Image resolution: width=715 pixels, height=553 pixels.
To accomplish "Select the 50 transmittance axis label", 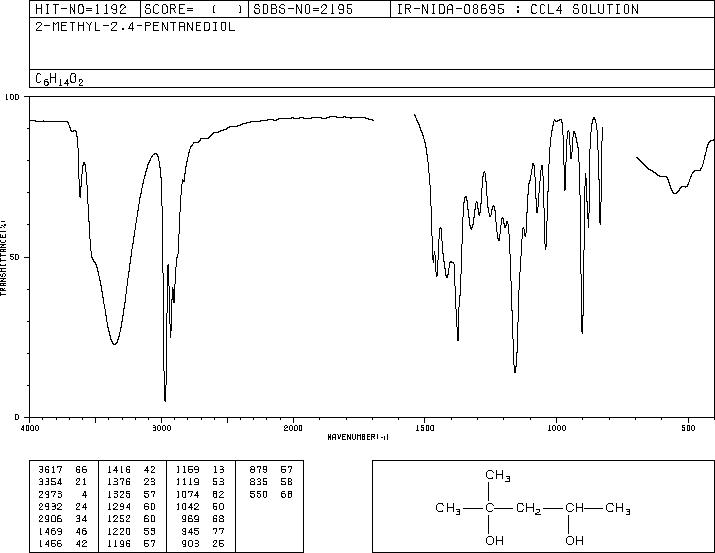I will (x=16, y=257).
